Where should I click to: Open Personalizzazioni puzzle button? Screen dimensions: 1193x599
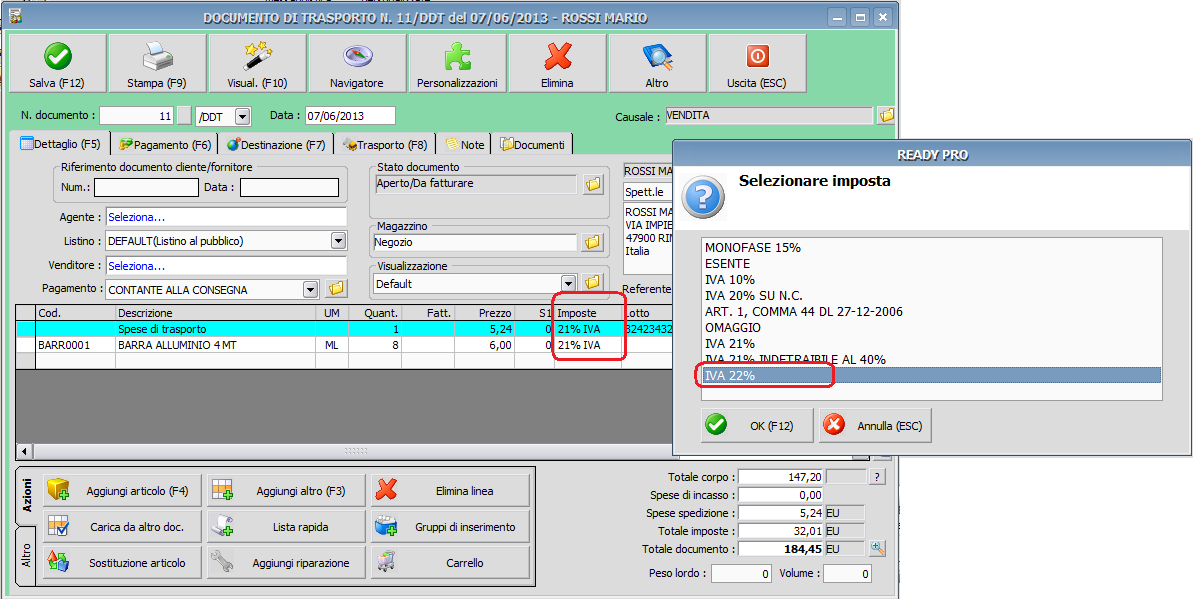(x=457, y=64)
